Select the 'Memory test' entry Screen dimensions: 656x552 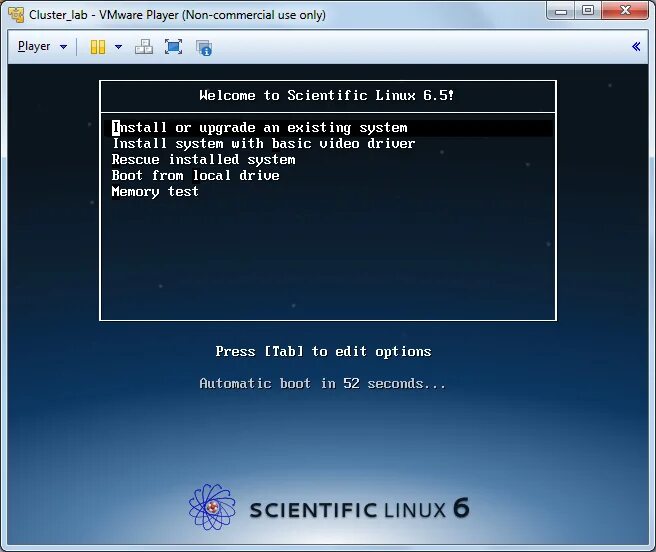(x=155, y=191)
